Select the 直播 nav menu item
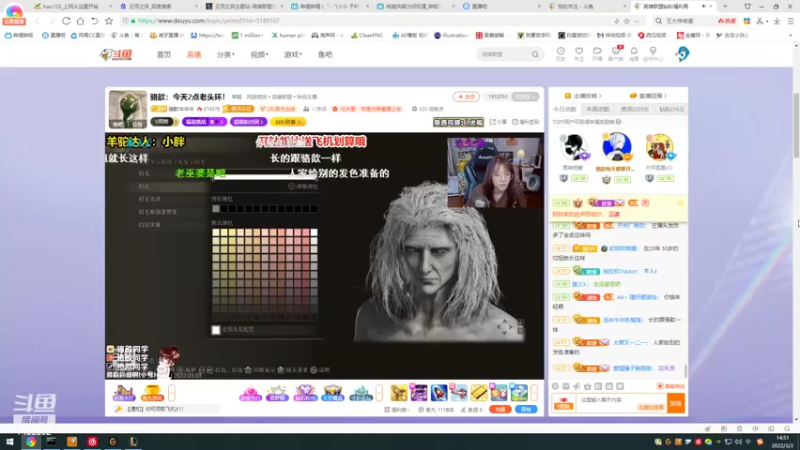Screen dimensions: 800x450 pos(194,55)
